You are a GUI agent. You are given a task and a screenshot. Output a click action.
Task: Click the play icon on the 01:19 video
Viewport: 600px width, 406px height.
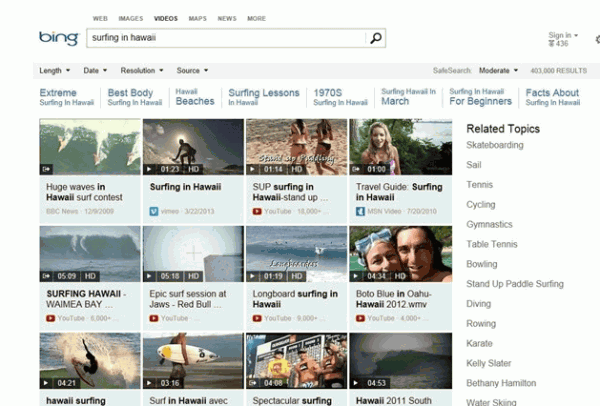[253, 276]
